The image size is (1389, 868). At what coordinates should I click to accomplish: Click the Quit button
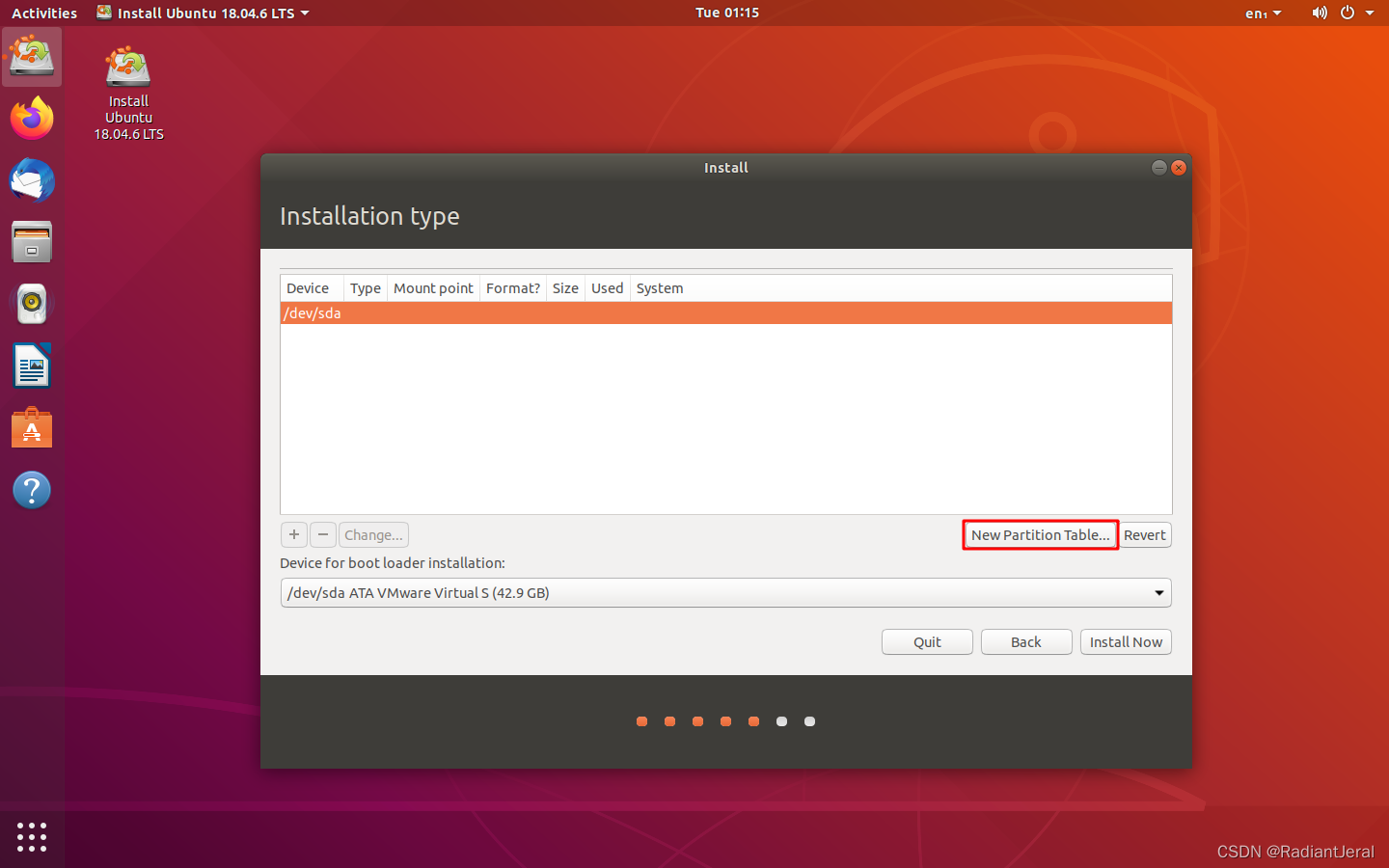[x=927, y=642]
